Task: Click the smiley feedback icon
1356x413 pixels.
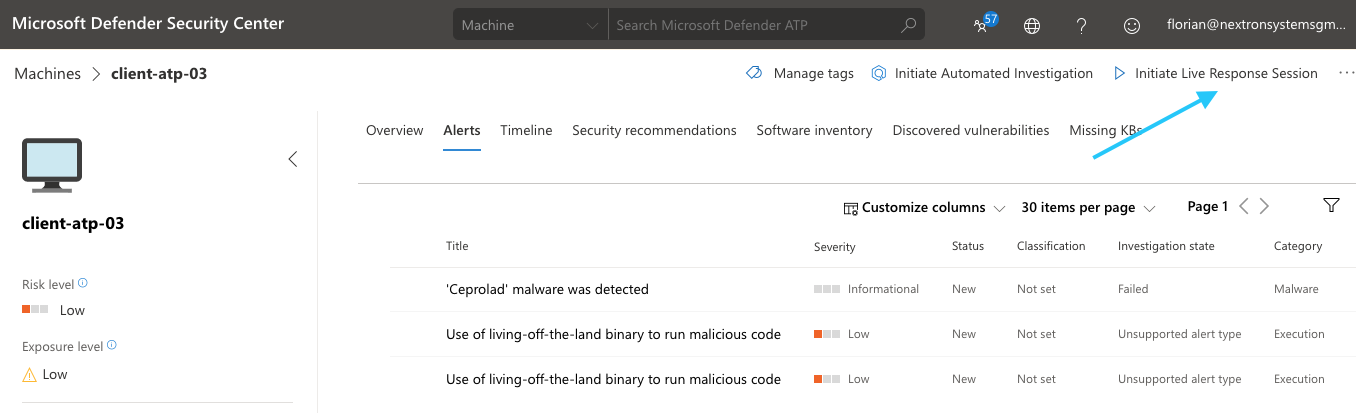Action: [x=1132, y=25]
